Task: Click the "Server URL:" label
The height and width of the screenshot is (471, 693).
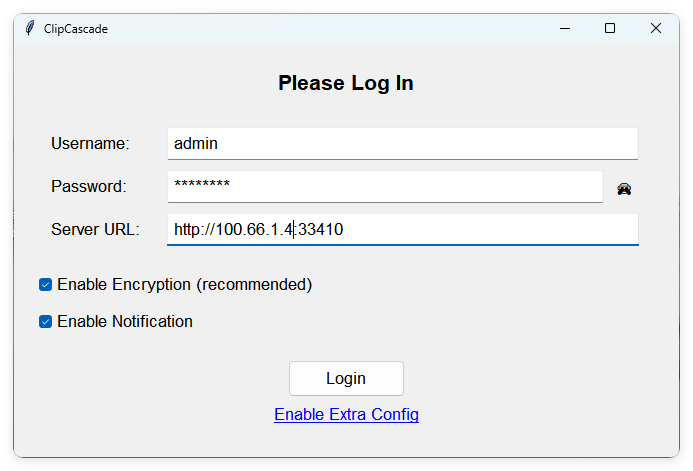Action: [x=95, y=230]
